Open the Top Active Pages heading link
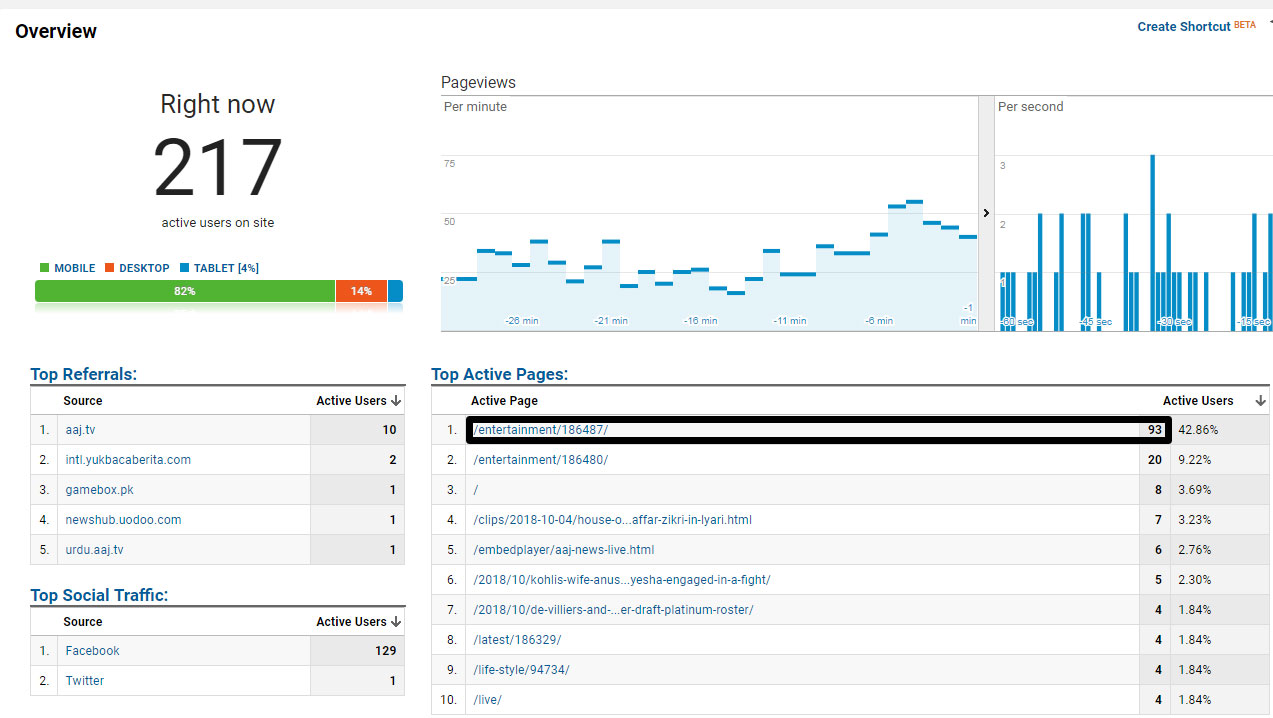Image resolution: width=1273 pixels, height=718 pixels. (x=499, y=375)
